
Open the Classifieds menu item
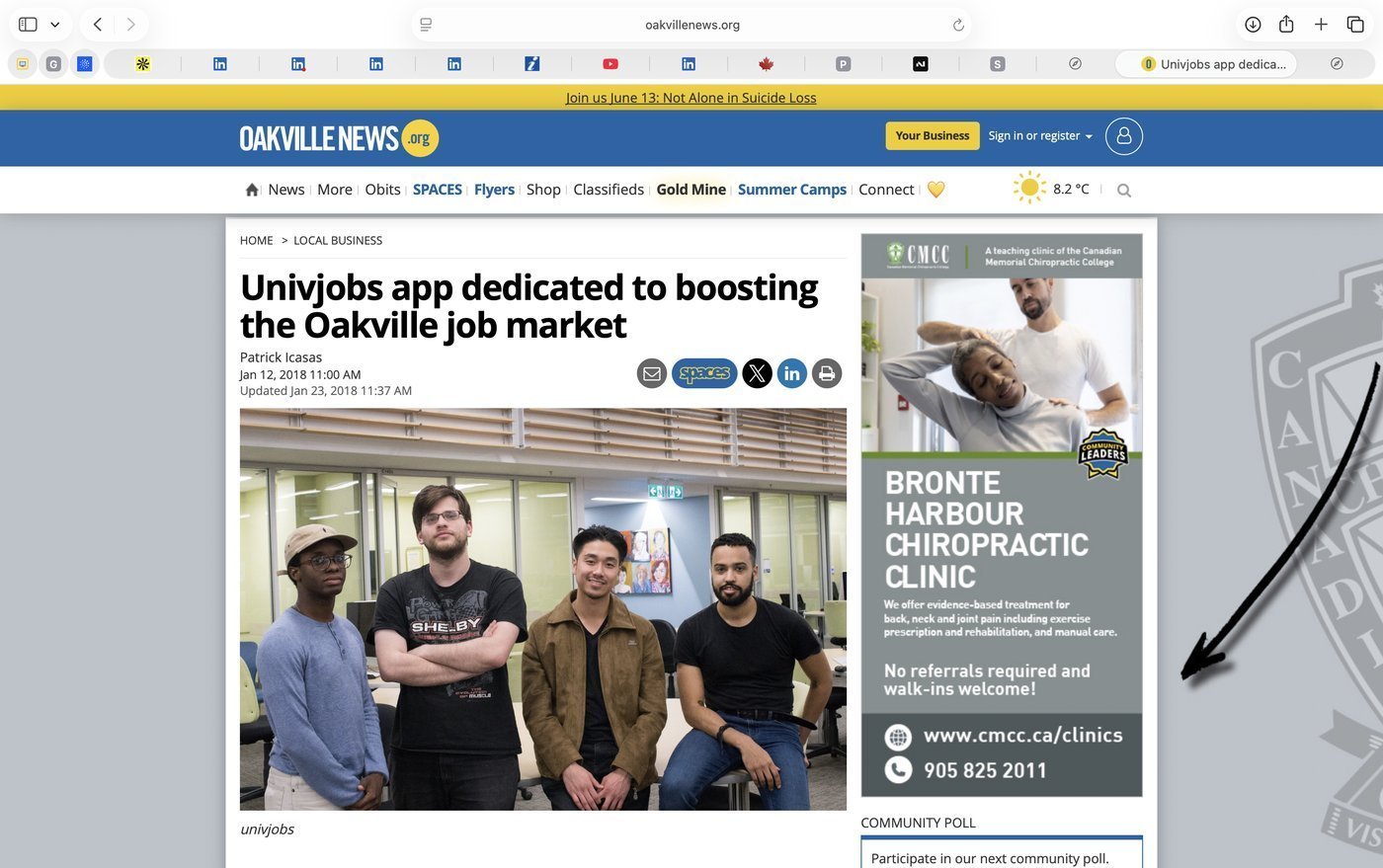point(609,190)
